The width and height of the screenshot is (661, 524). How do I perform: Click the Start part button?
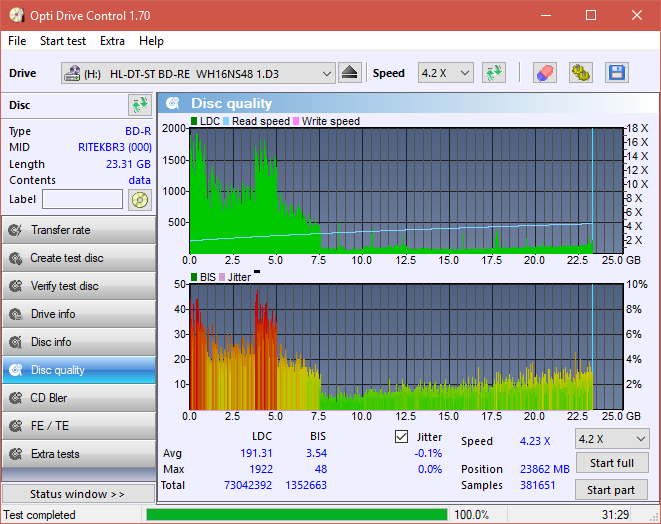coord(612,490)
